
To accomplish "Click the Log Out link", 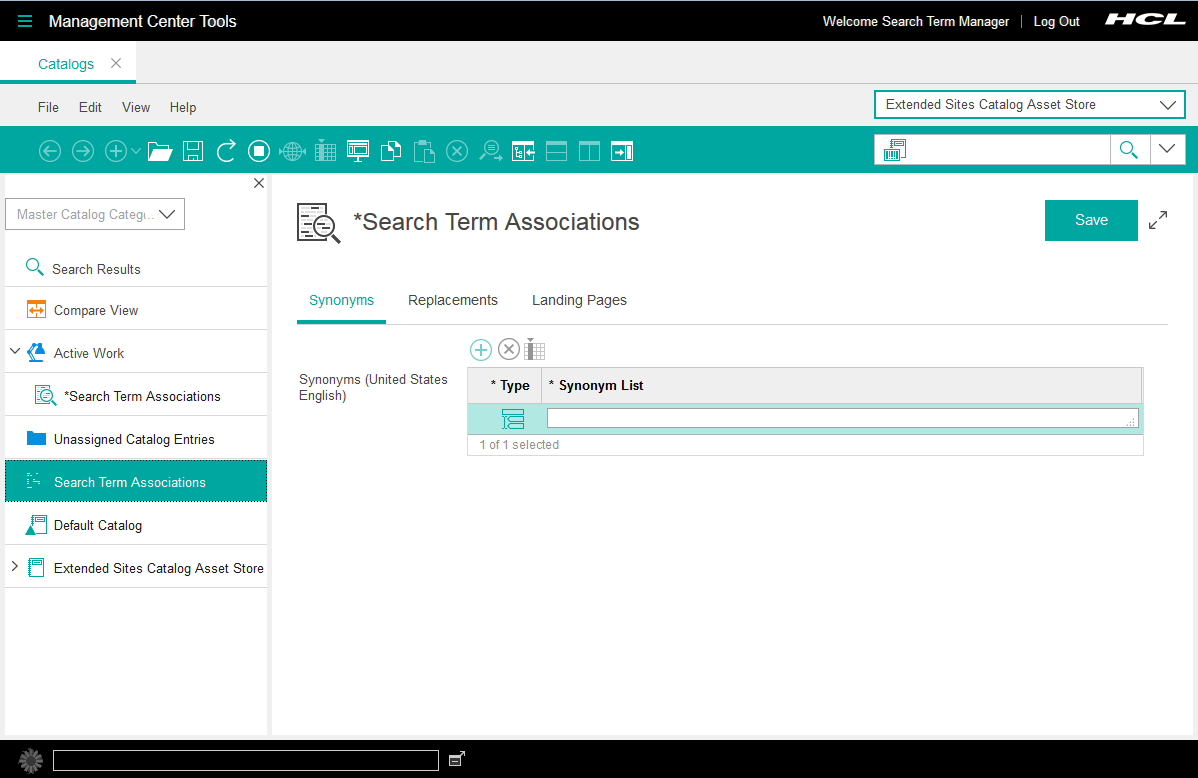I will pyautogui.click(x=1056, y=21).
